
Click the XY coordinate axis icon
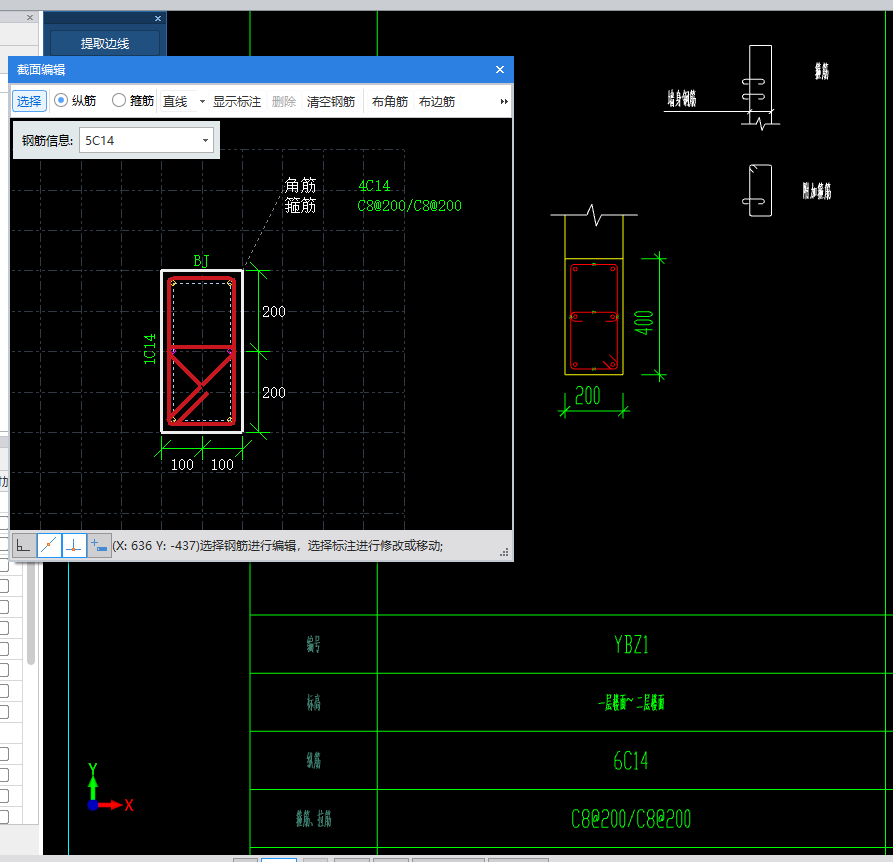(110, 788)
